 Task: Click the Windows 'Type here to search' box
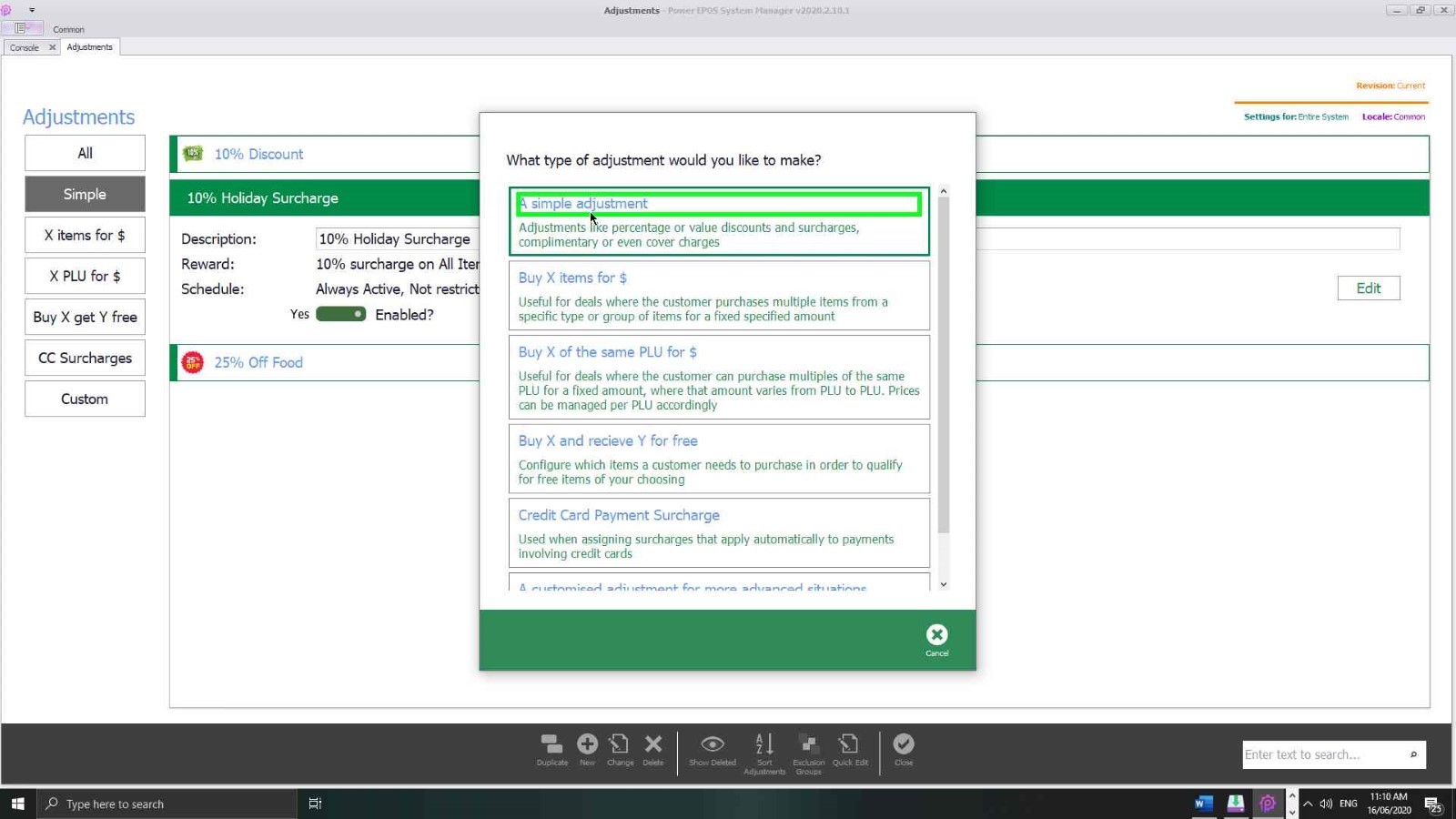167,804
